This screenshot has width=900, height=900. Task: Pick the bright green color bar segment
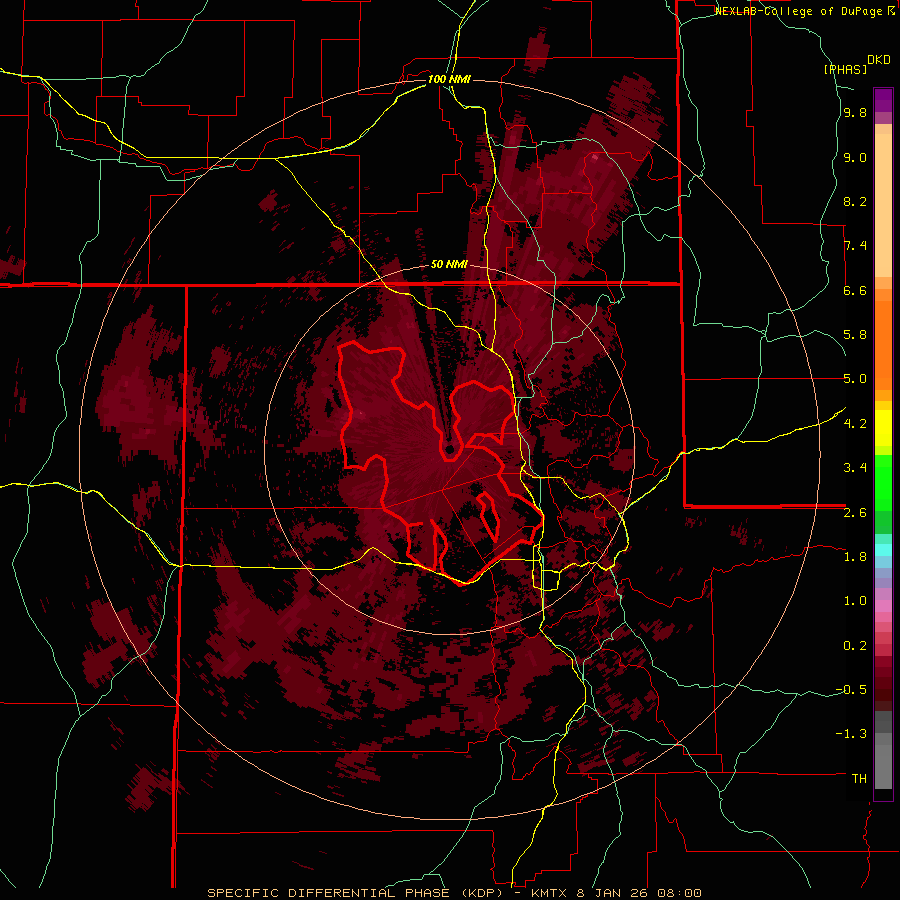pos(883,485)
